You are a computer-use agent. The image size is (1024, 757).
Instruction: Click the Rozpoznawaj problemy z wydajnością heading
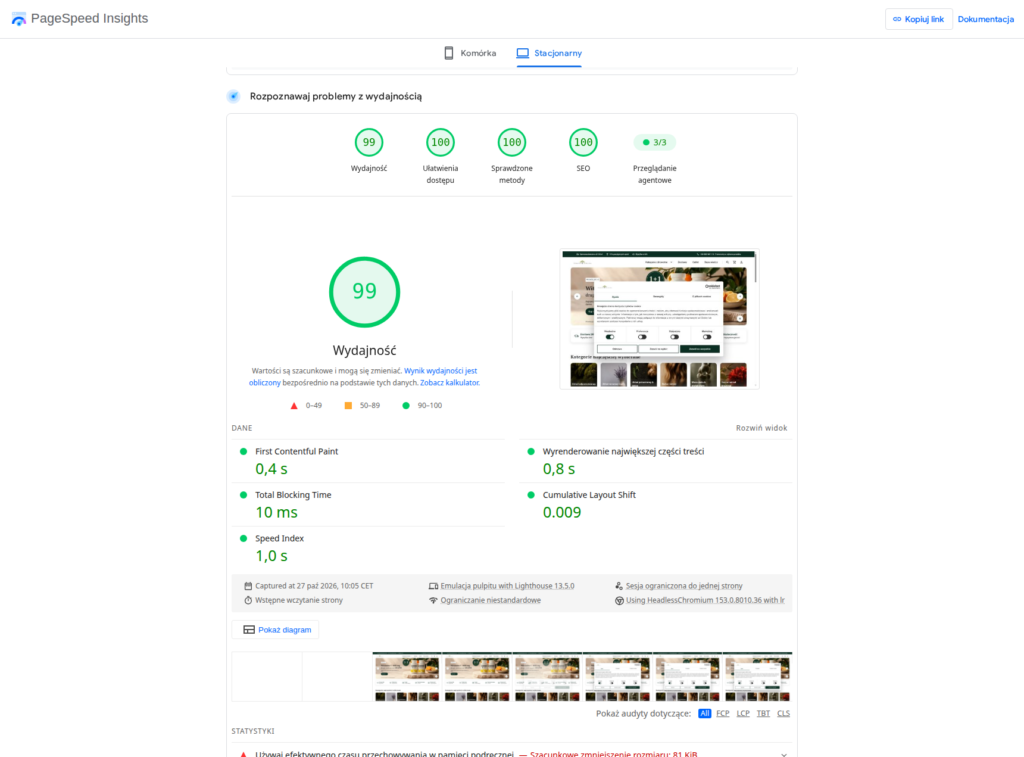click(336, 96)
